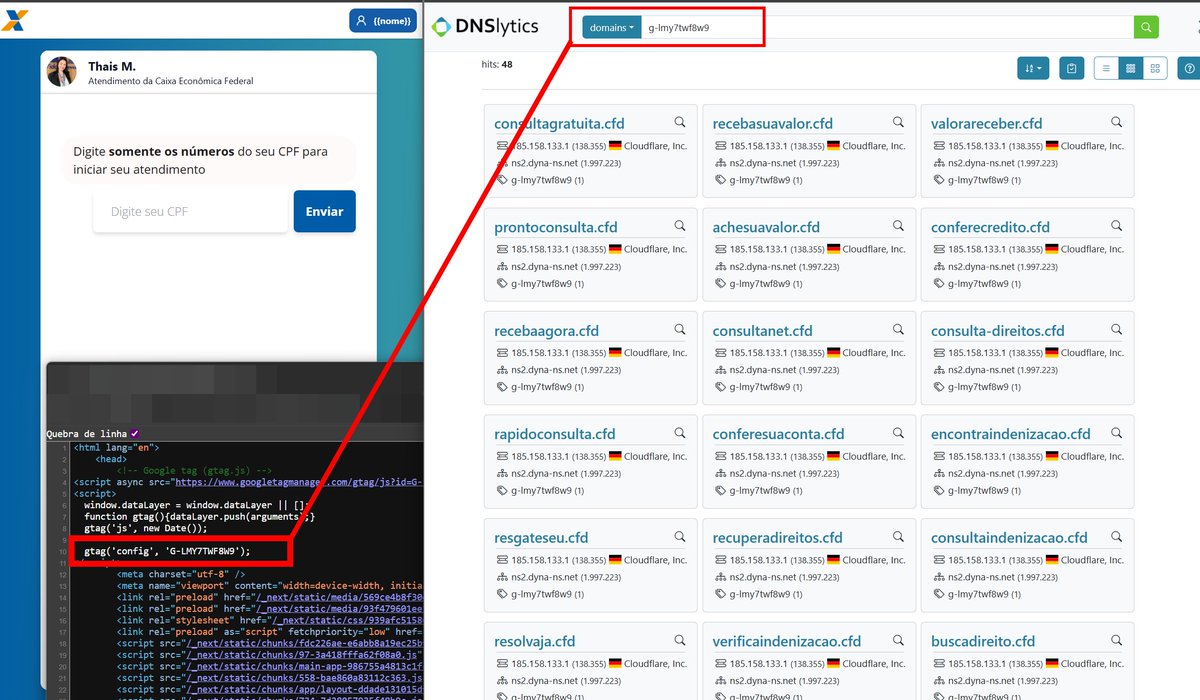Open the achesuavalor.cfd domain link
Screen dimensions: 1200x700
tap(766, 227)
